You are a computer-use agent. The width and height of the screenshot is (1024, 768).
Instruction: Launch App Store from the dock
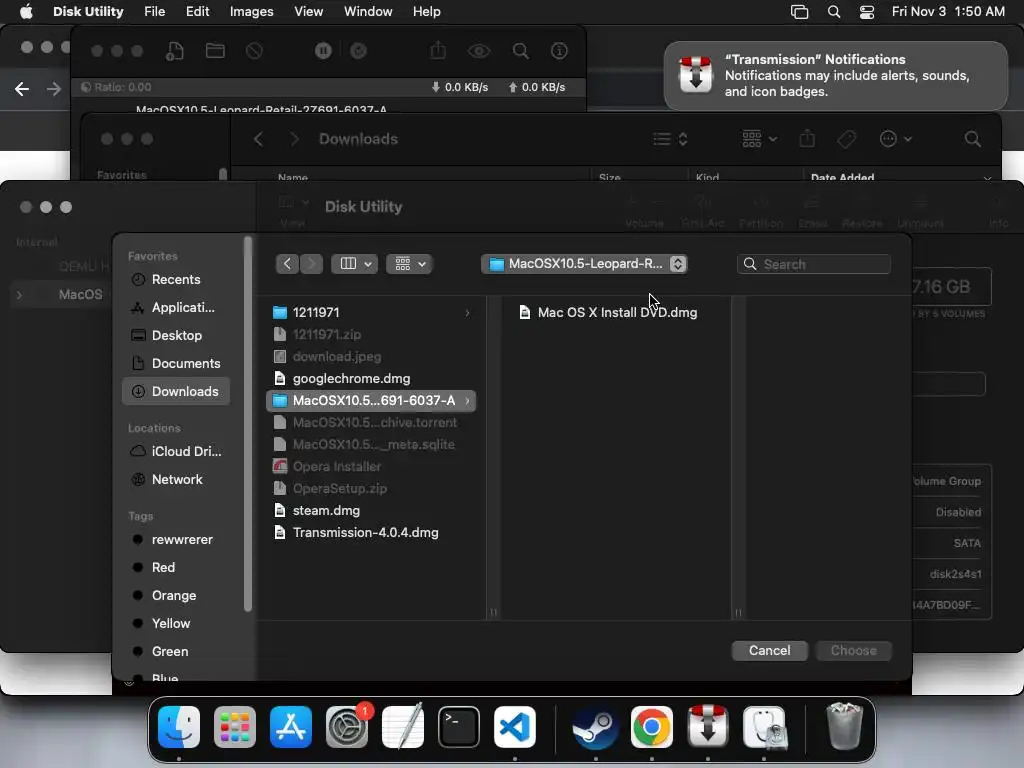coord(291,726)
